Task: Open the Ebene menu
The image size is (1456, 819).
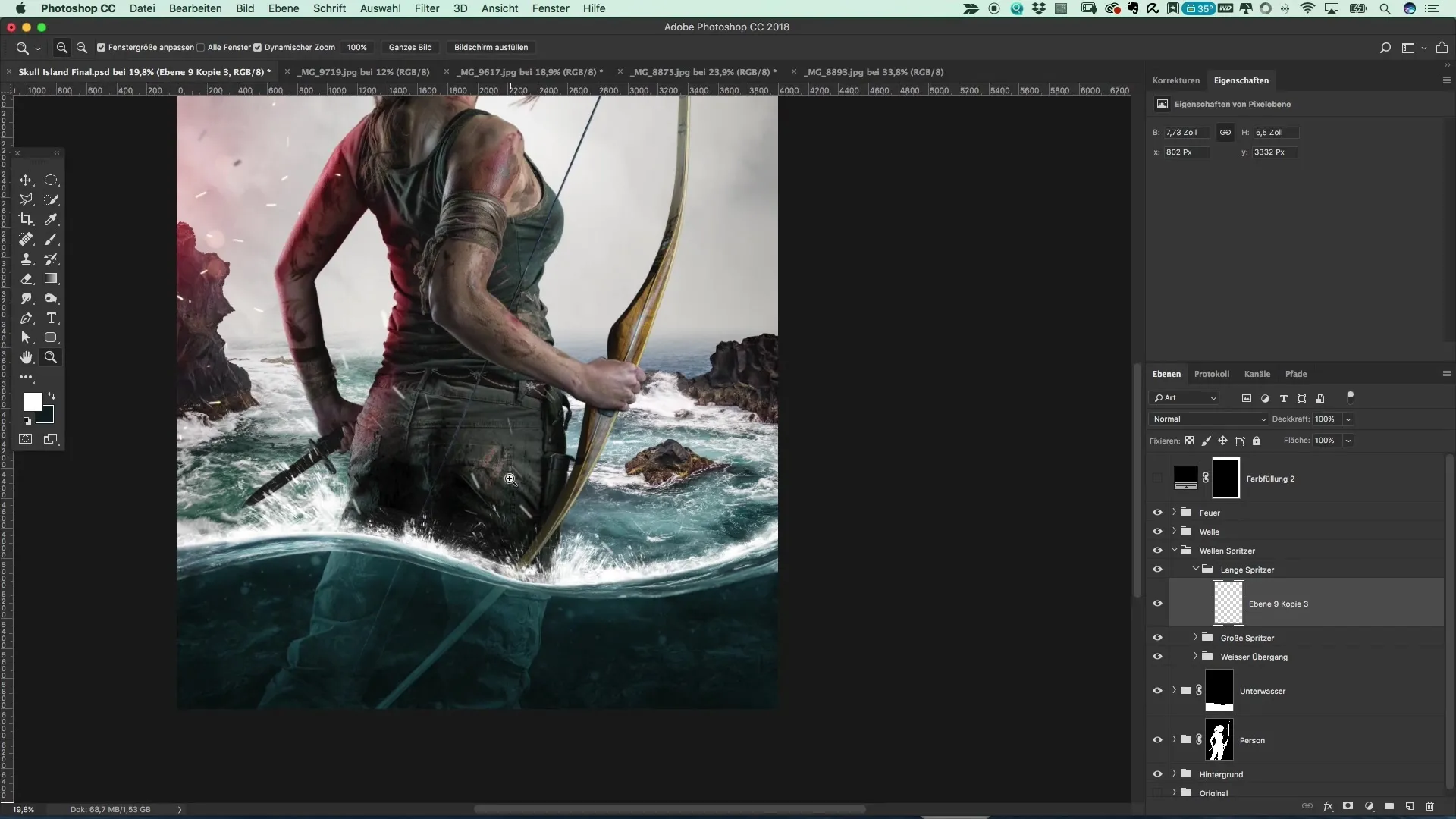Action: (x=284, y=8)
